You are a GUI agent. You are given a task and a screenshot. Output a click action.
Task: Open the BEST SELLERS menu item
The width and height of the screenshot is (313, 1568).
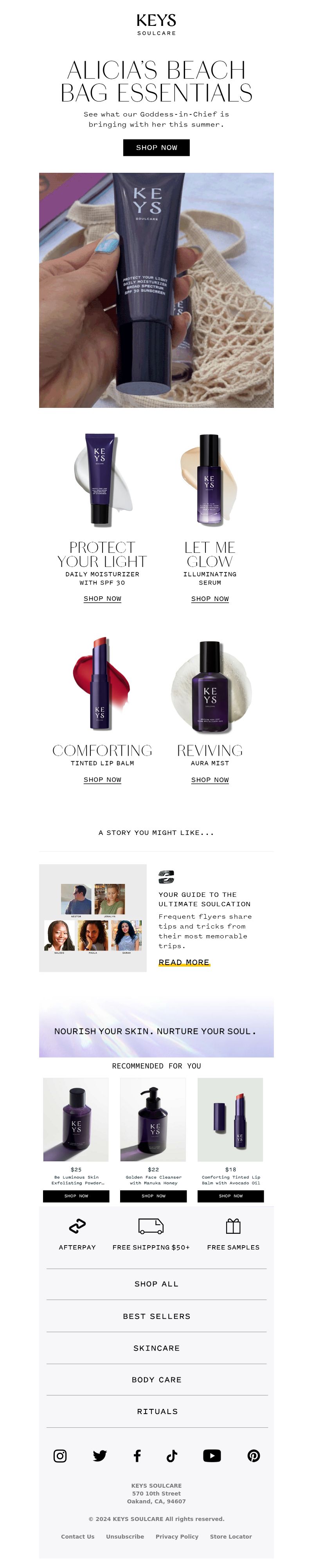point(156,1315)
